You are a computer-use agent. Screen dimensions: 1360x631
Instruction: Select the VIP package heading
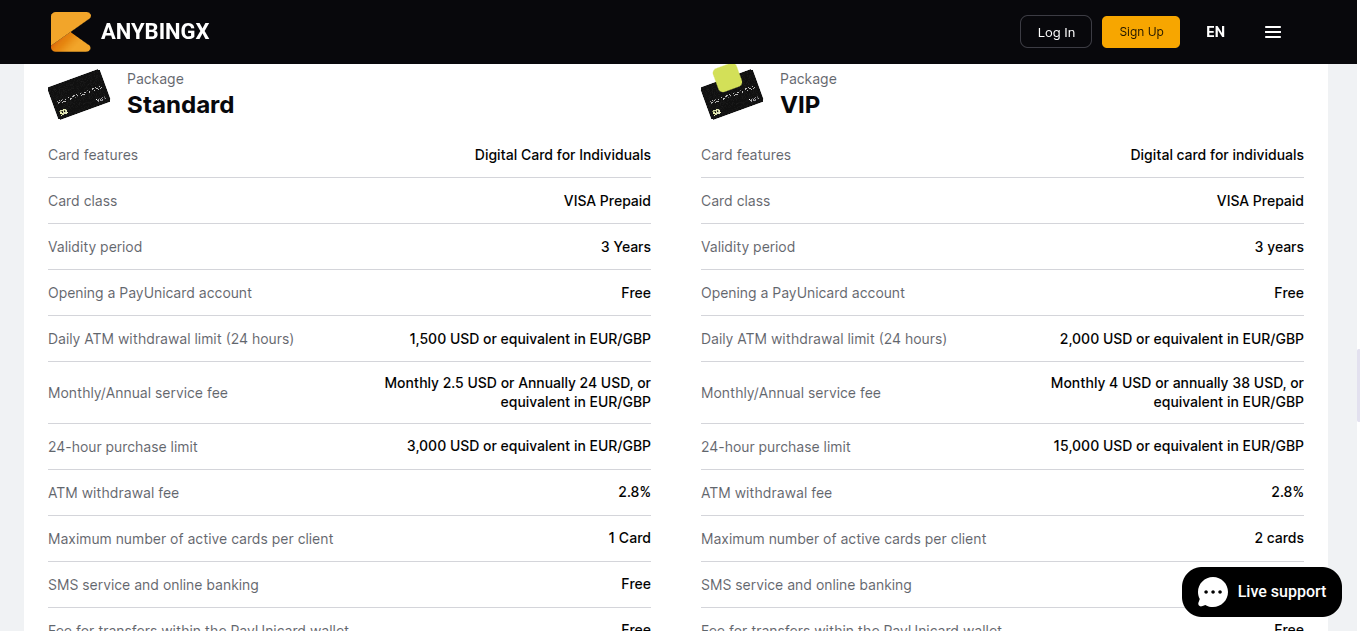tap(800, 105)
